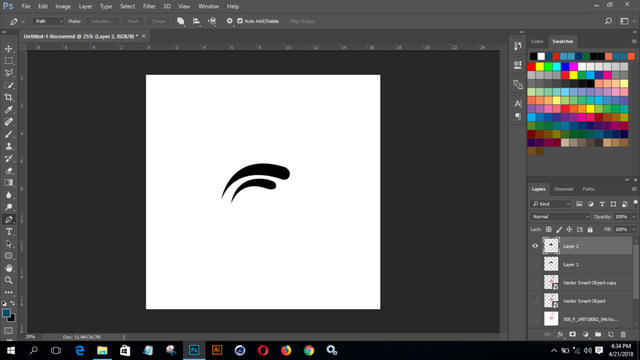Click the delete layer trash icon
The height and width of the screenshot is (360, 640).
(623, 335)
